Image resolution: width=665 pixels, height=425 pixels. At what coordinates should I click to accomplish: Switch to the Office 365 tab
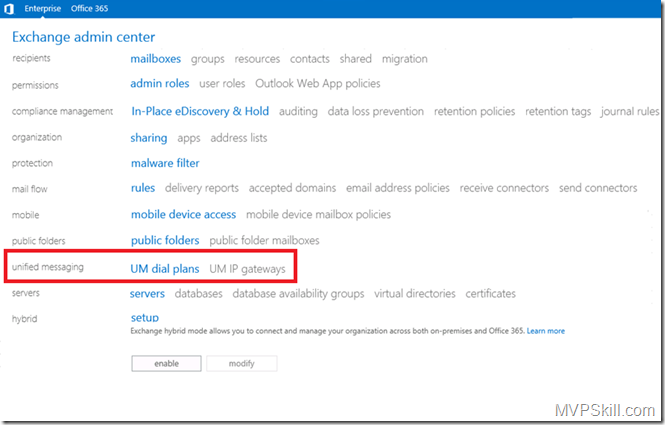pos(89,8)
